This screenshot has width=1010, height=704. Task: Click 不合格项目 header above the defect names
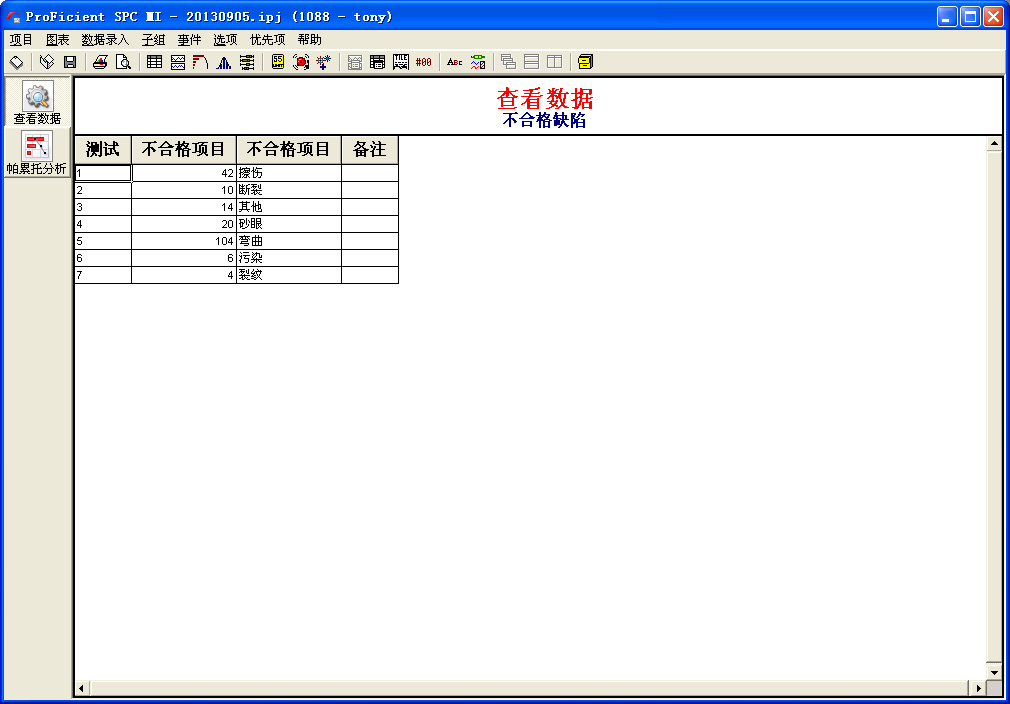[x=289, y=149]
